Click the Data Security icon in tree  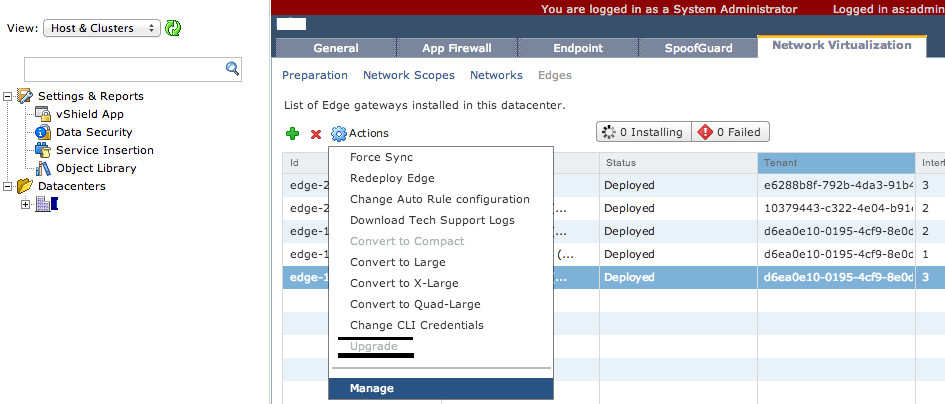pos(43,132)
